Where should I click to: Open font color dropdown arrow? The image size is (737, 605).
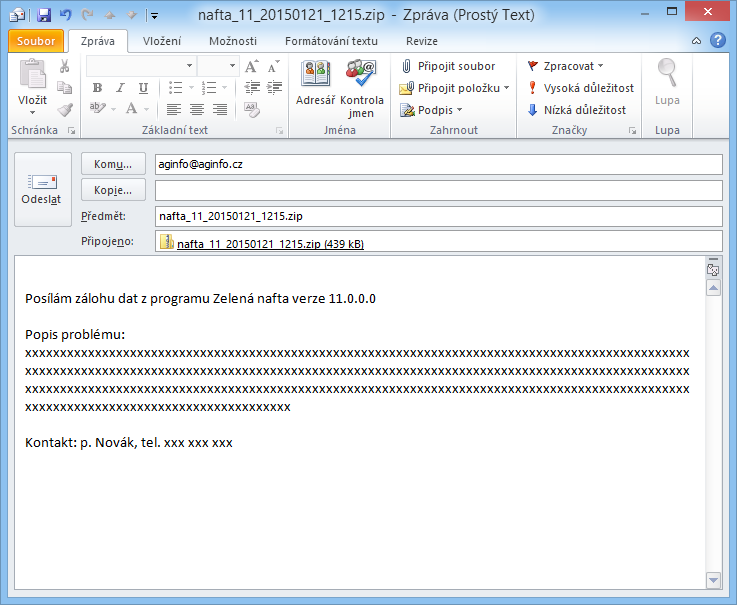(146, 110)
